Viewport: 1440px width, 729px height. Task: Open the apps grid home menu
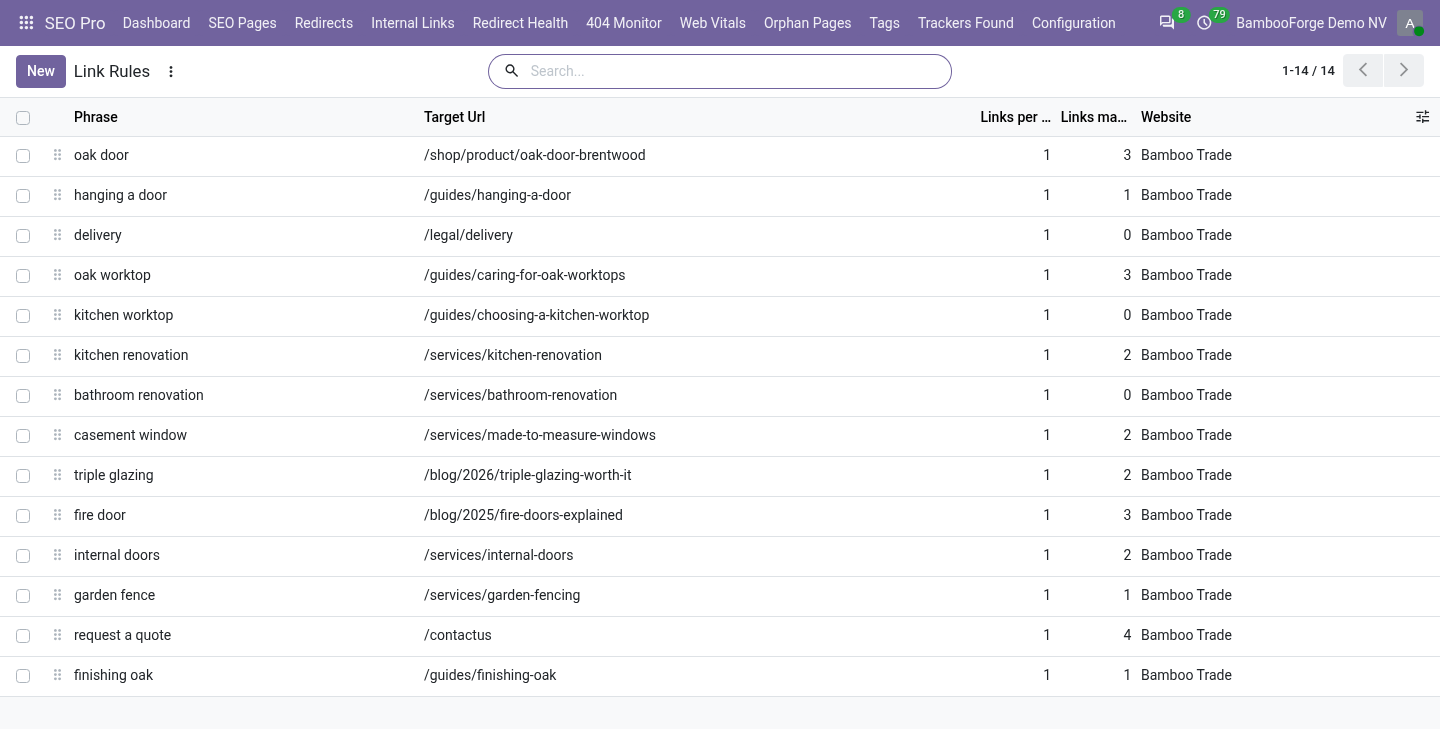point(27,23)
